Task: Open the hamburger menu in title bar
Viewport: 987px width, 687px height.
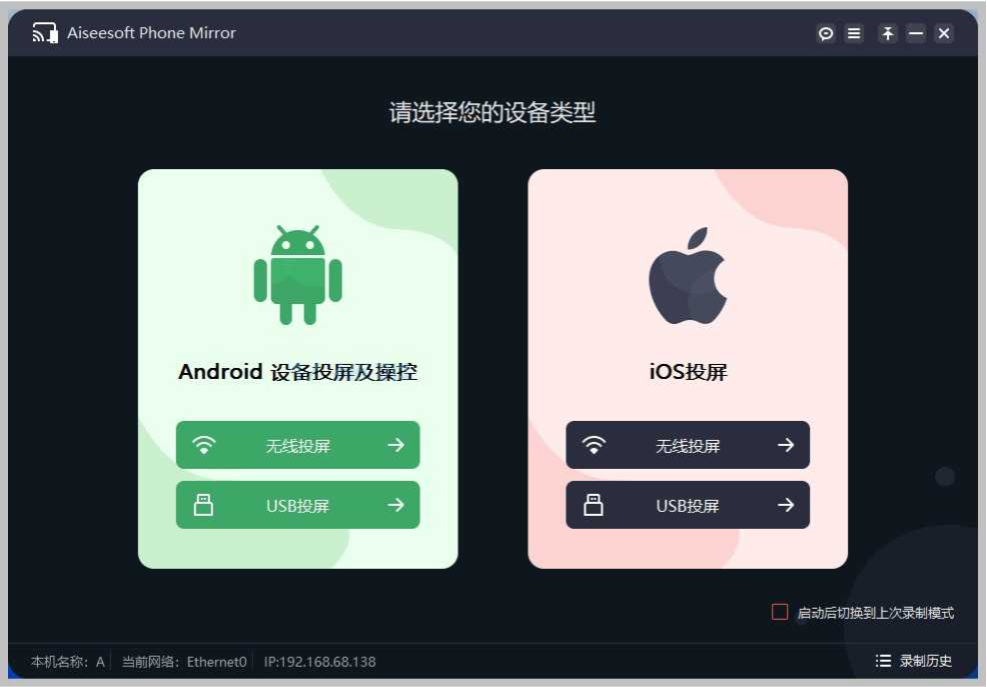Action: click(x=854, y=33)
